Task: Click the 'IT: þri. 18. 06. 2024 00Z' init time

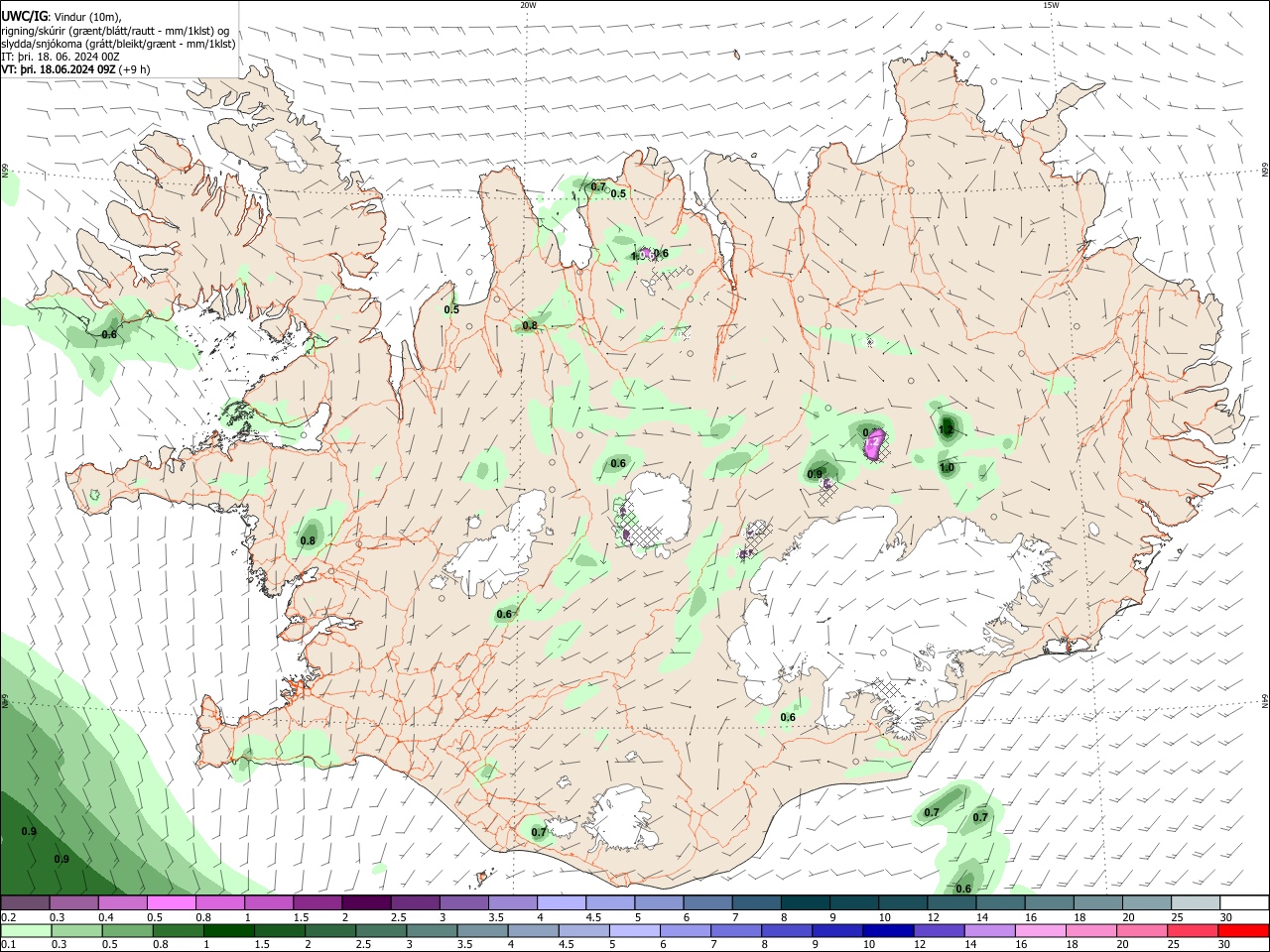Action: (61, 57)
